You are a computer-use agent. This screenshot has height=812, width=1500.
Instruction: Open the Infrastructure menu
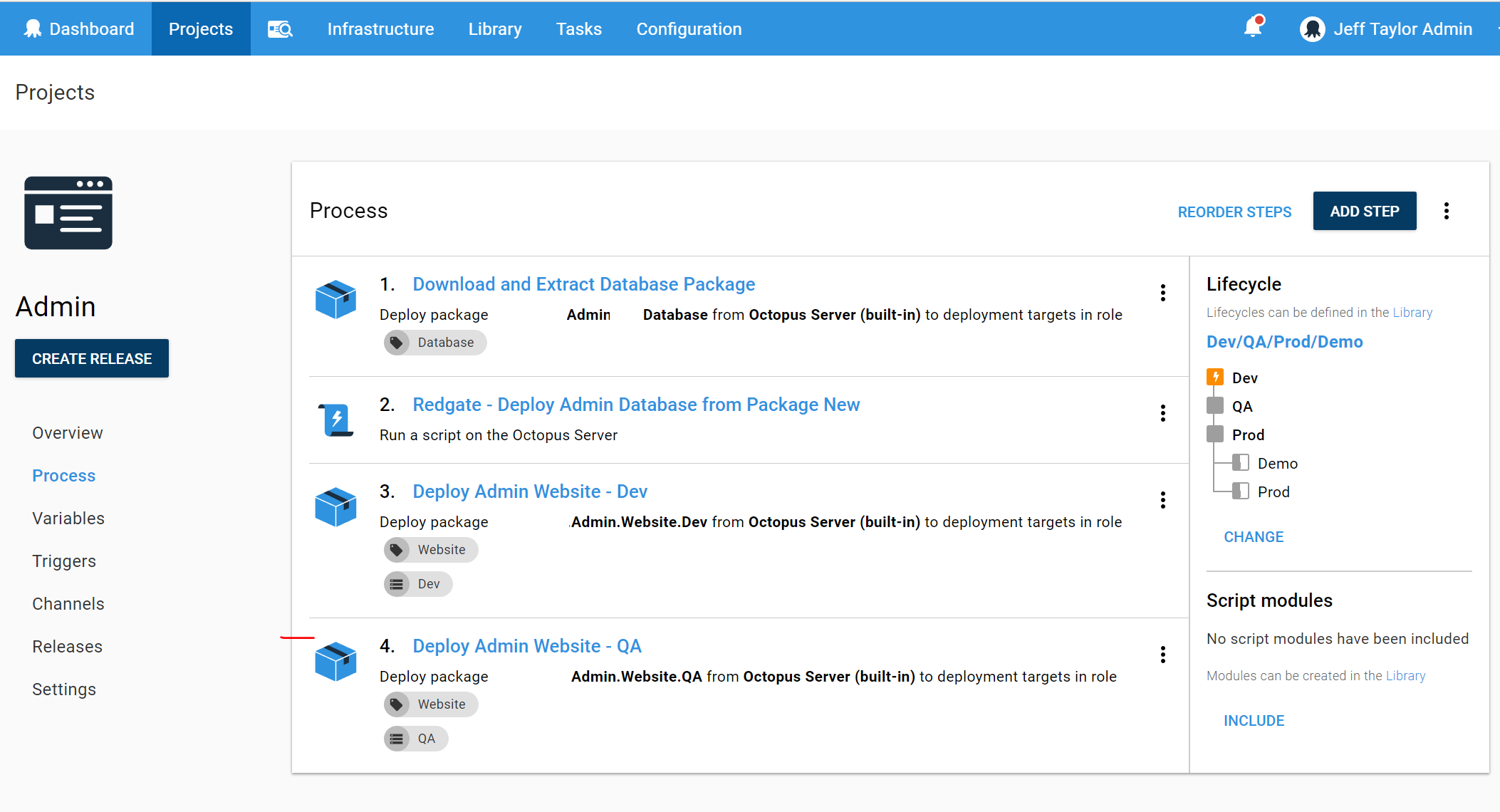click(x=380, y=29)
